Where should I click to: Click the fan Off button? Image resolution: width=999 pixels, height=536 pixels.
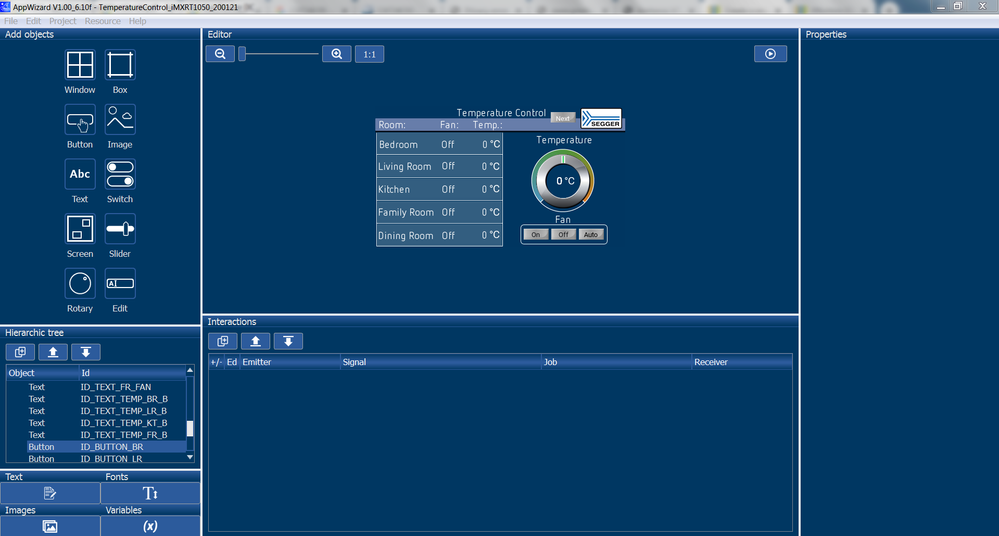click(563, 235)
